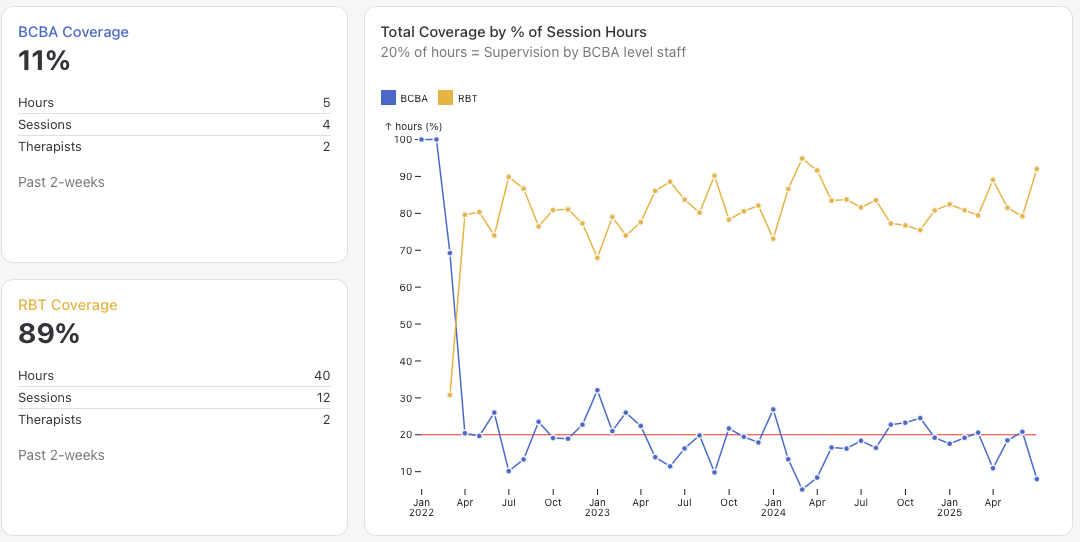This screenshot has height=542, width=1080.
Task: Click the yellow RBT legend swatch
Action: click(446, 98)
